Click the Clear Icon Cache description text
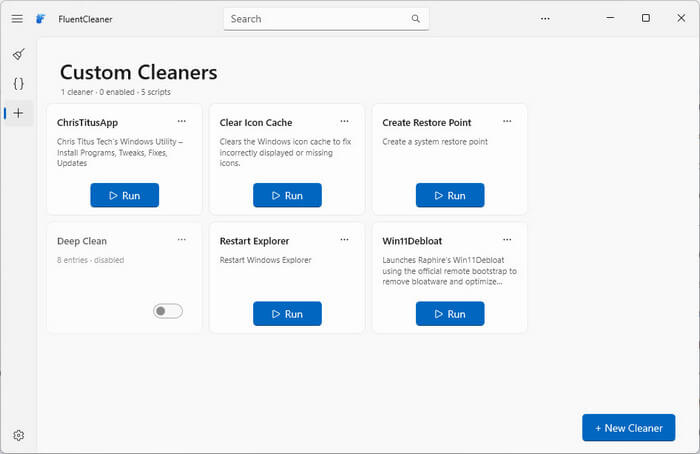 coord(285,152)
